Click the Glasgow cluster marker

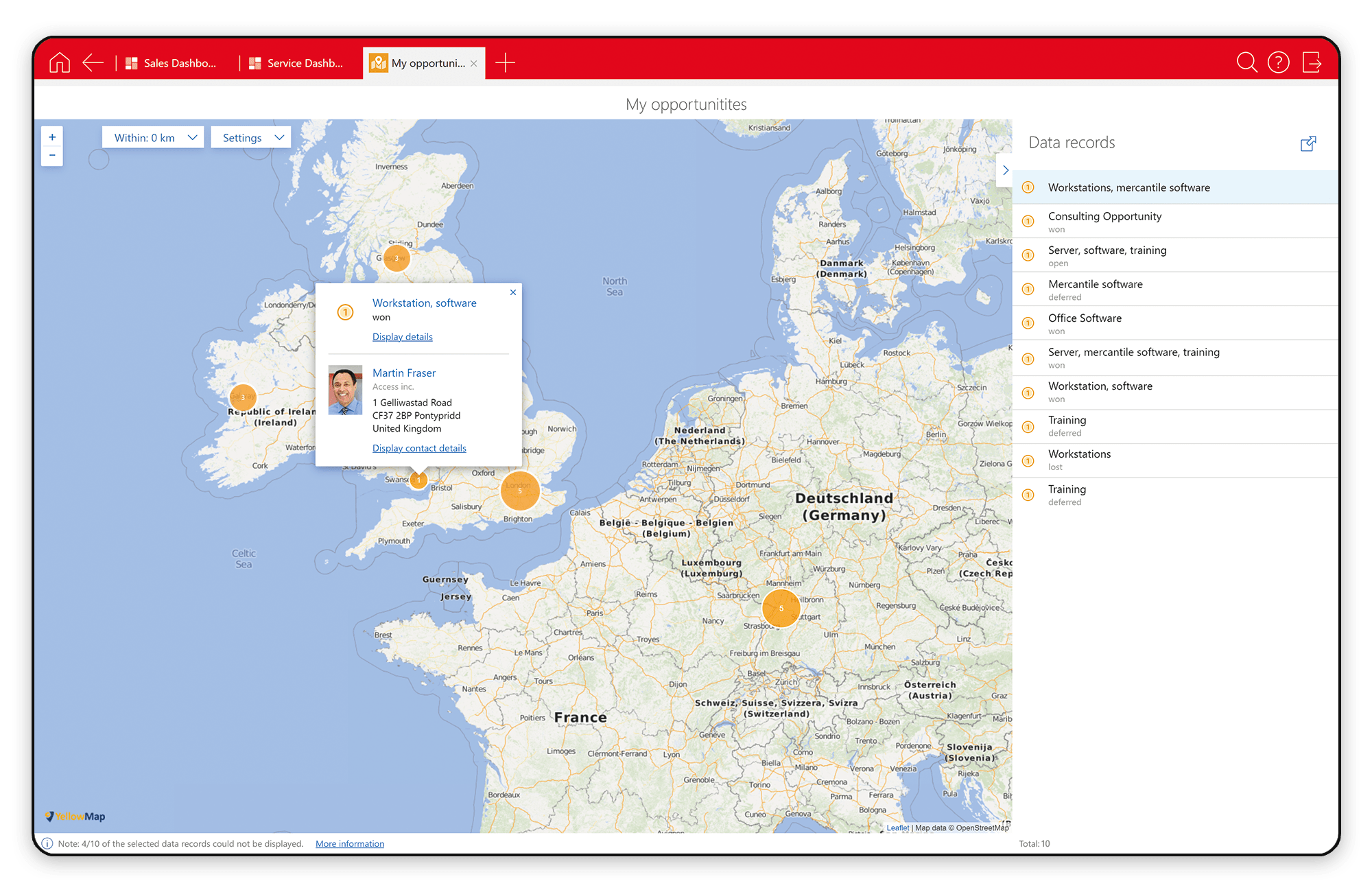pyautogui.click(x=397, y=258)
